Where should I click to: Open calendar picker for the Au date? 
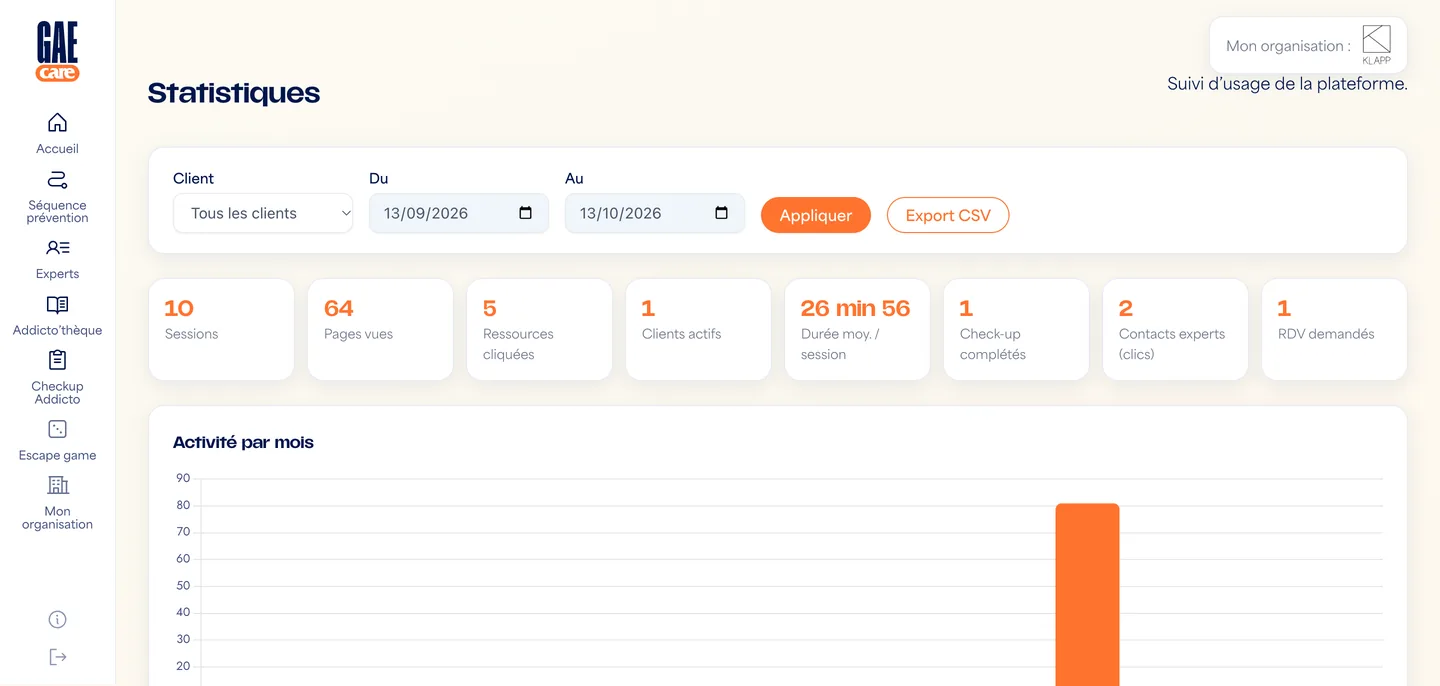(x=722, y=213)
